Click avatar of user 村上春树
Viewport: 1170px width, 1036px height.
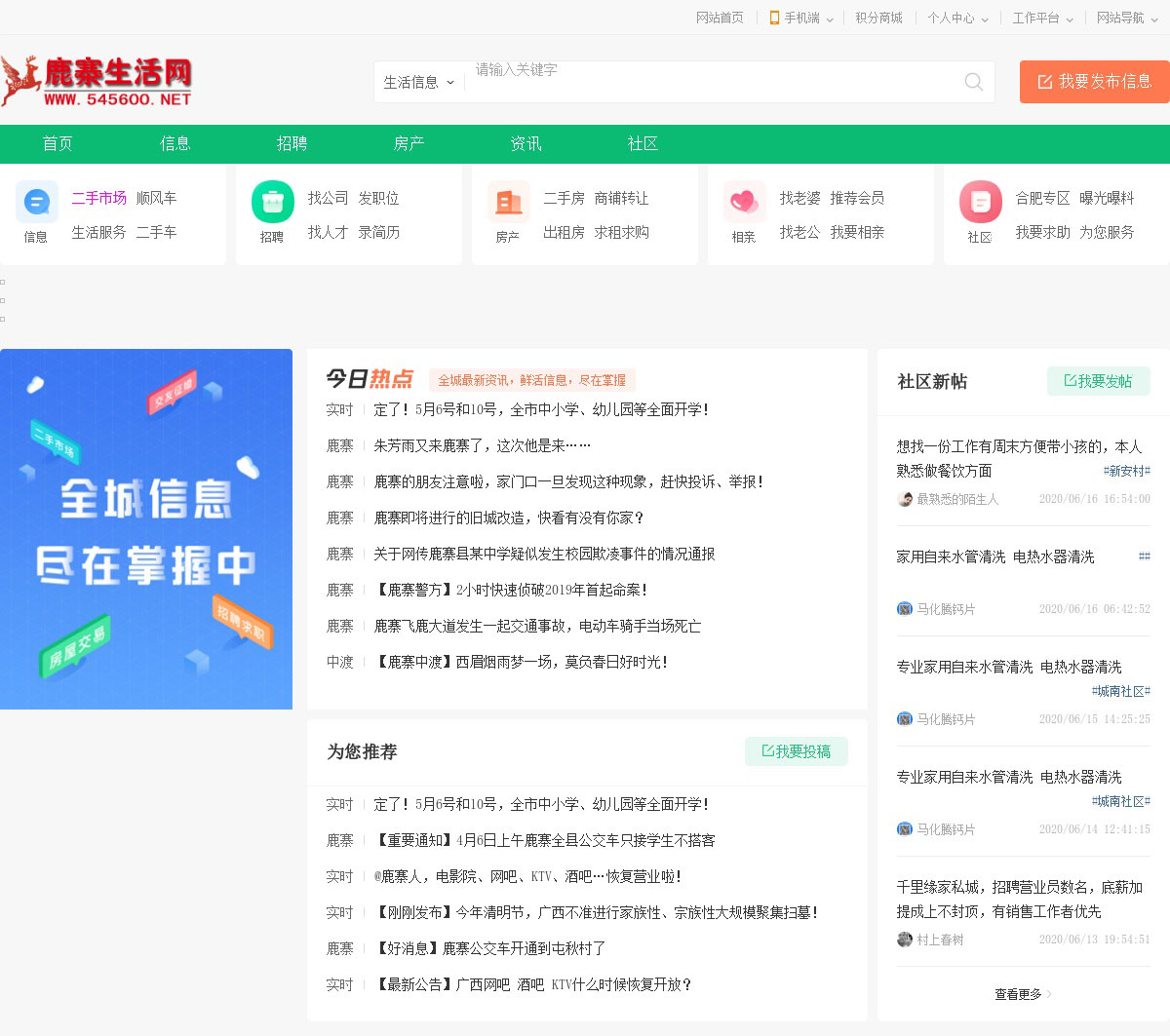point(905,940)
